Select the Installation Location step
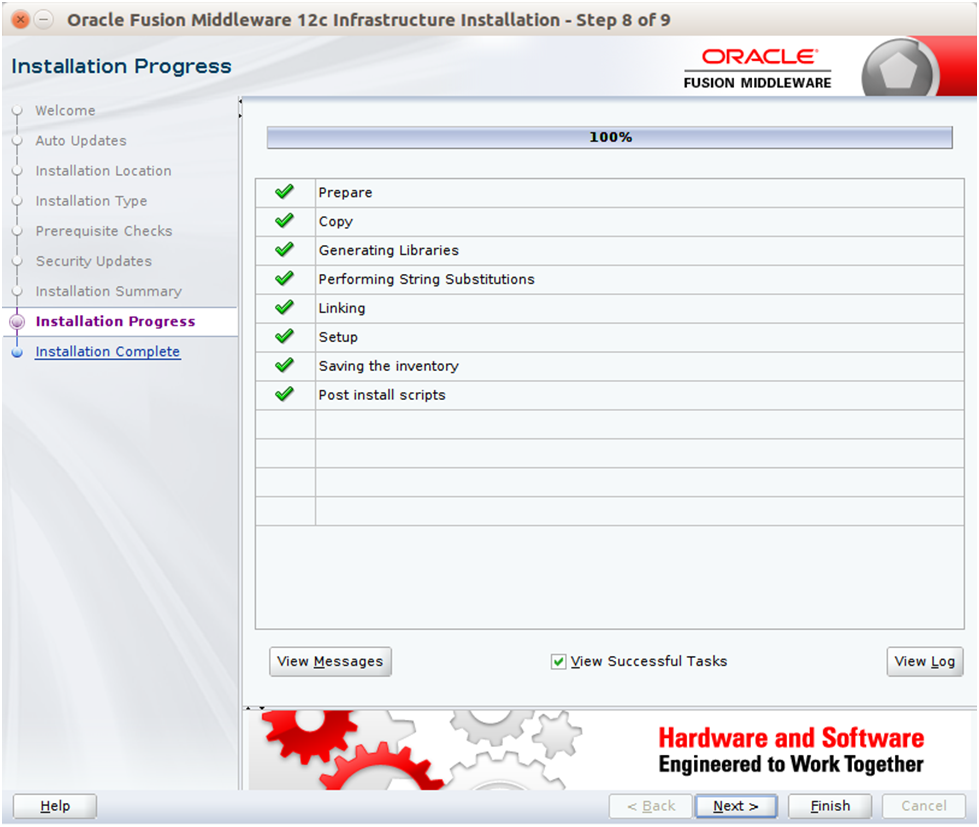Viewport: 979px width, 827px height. point(103,171)
